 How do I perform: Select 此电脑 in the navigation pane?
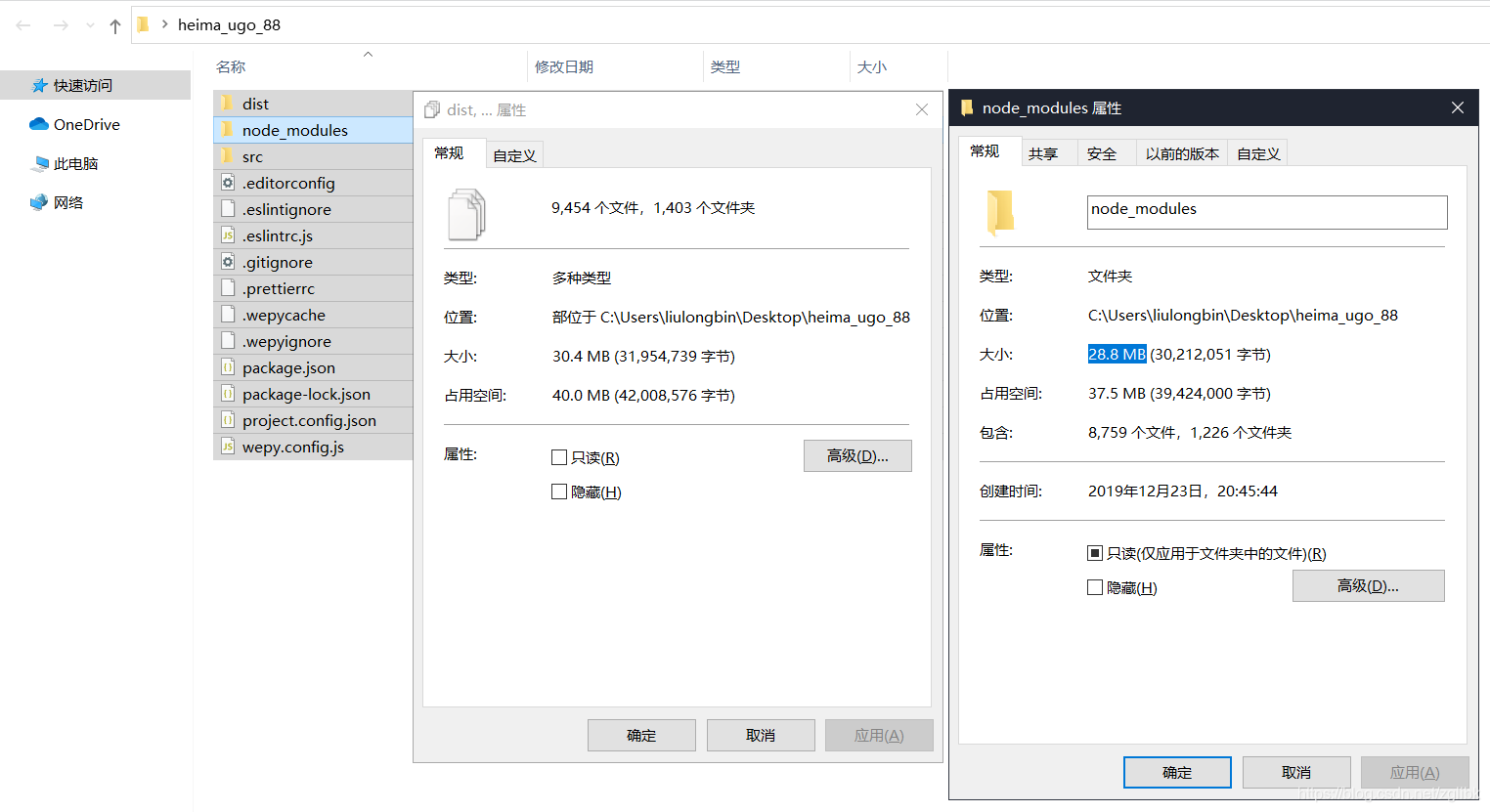(78, 162)
